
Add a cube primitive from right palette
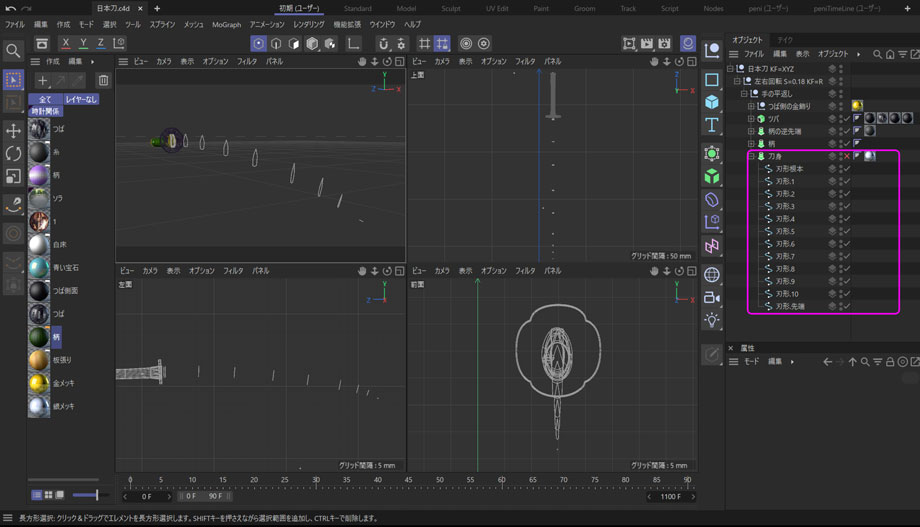coord(712,102)
